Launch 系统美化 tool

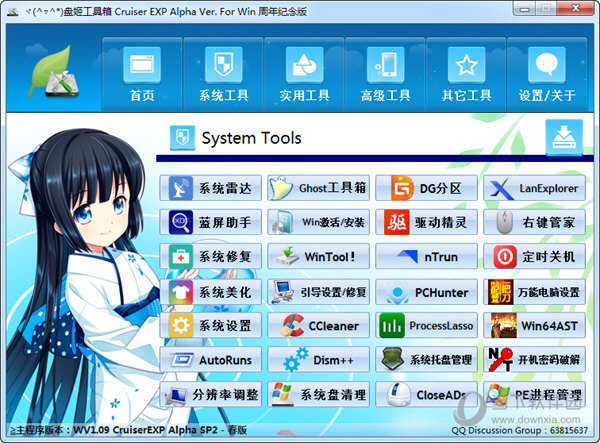tap(210, 292)
